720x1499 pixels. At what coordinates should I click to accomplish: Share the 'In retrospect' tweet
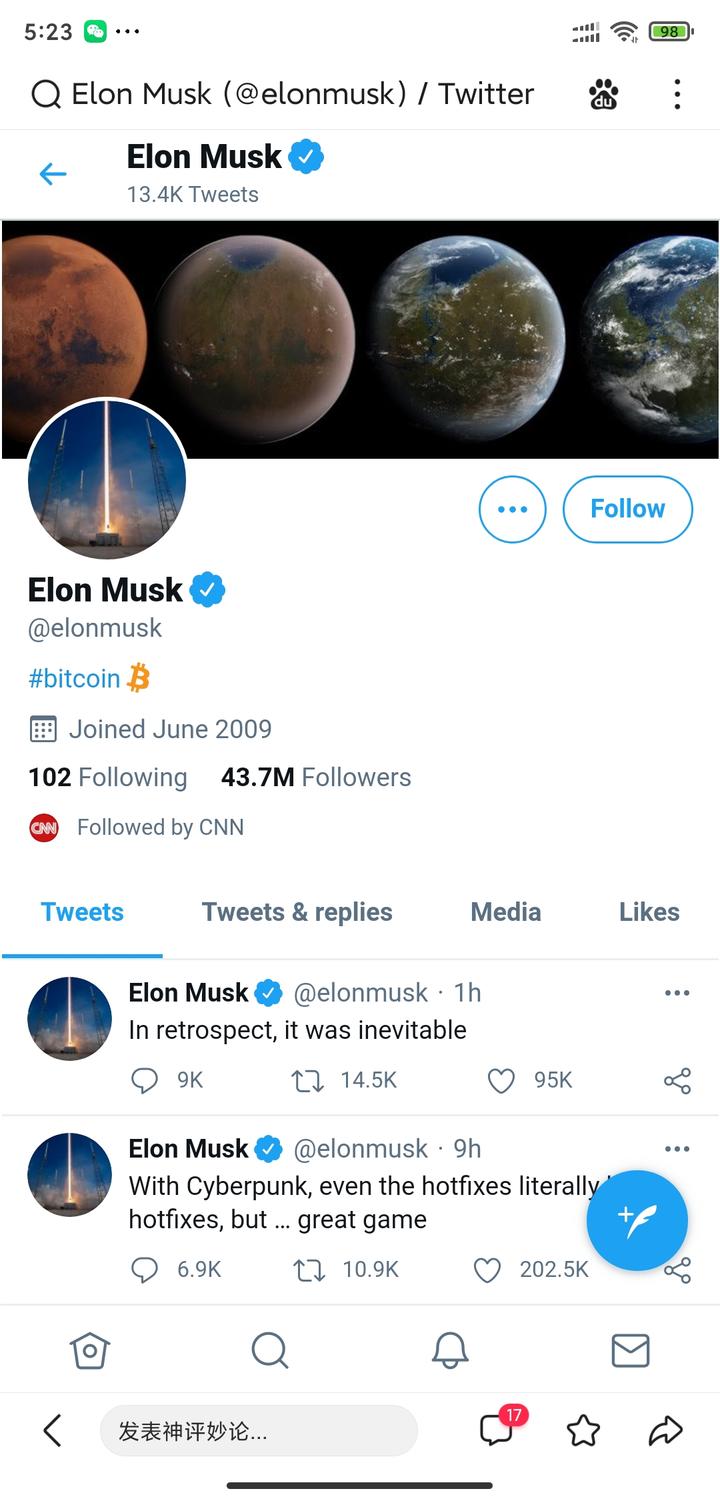tap(677, 1080)
